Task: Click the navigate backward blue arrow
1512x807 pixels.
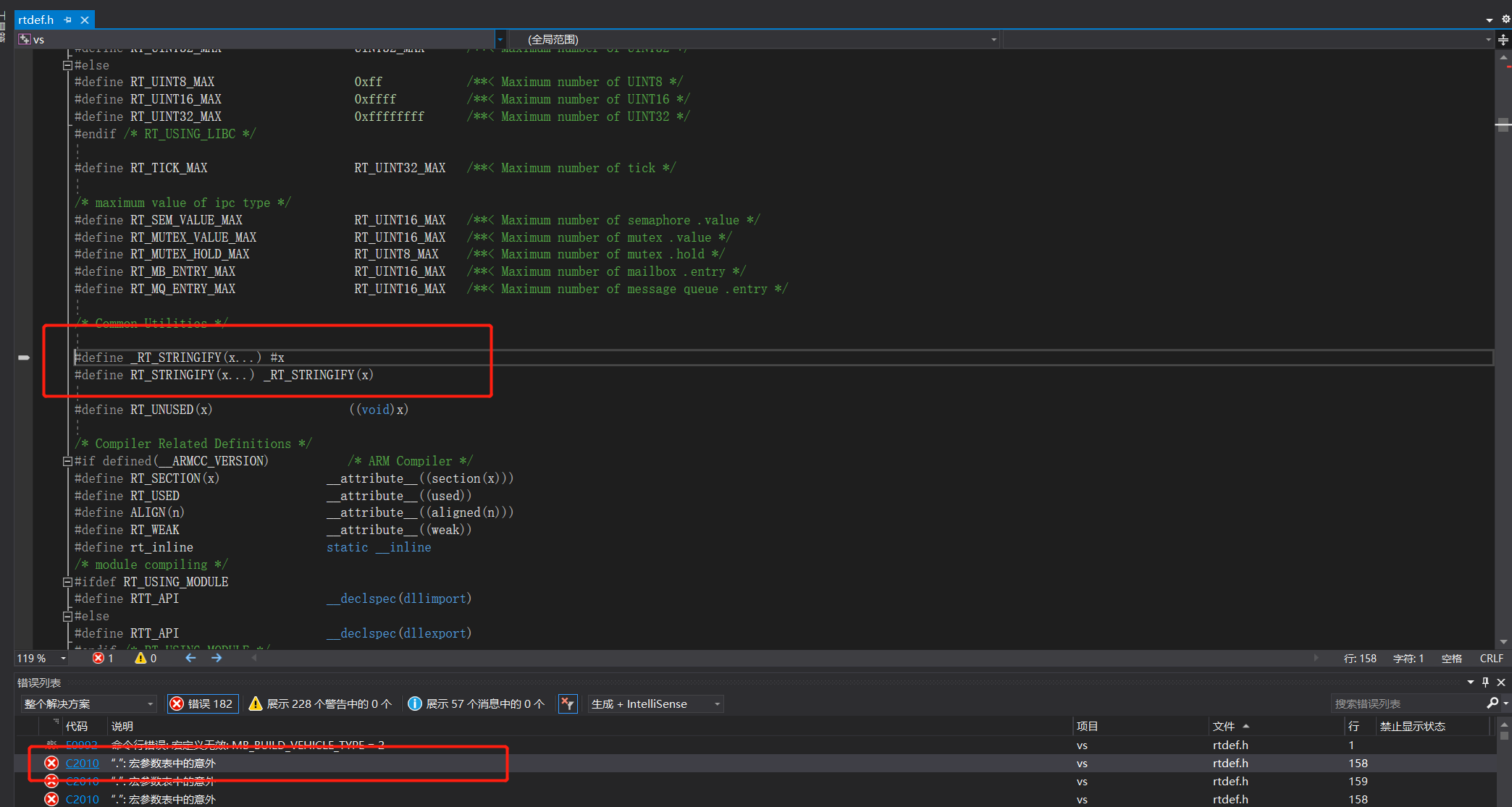Action: [x=190, y=658]
